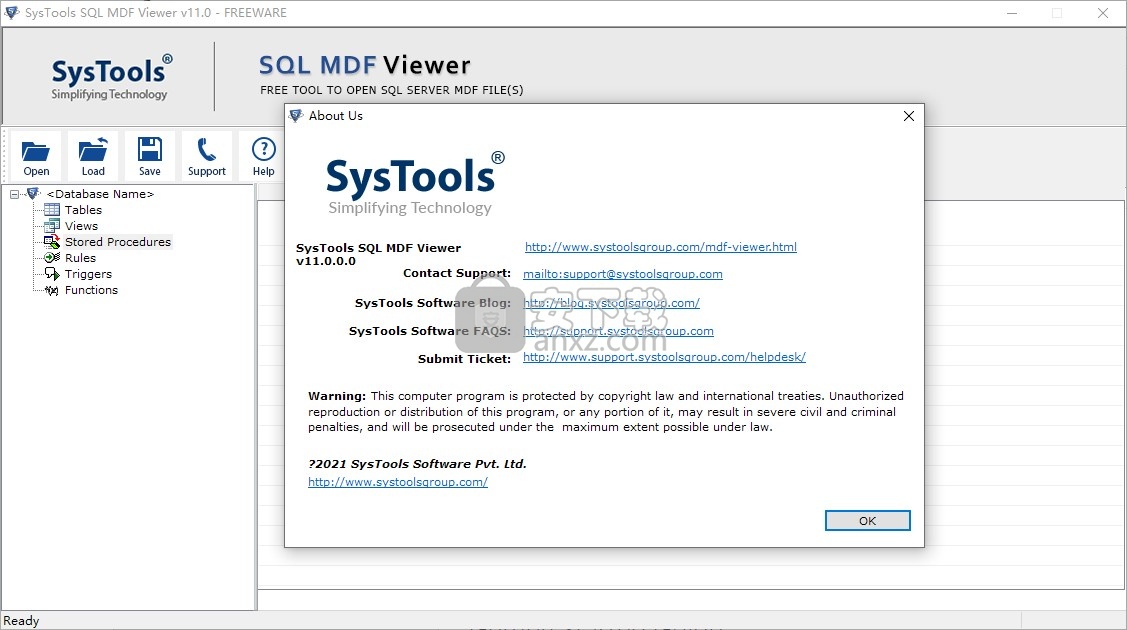Select the Rules tree item
Viewport: 1127px width, 630px height.
(80, 258)
